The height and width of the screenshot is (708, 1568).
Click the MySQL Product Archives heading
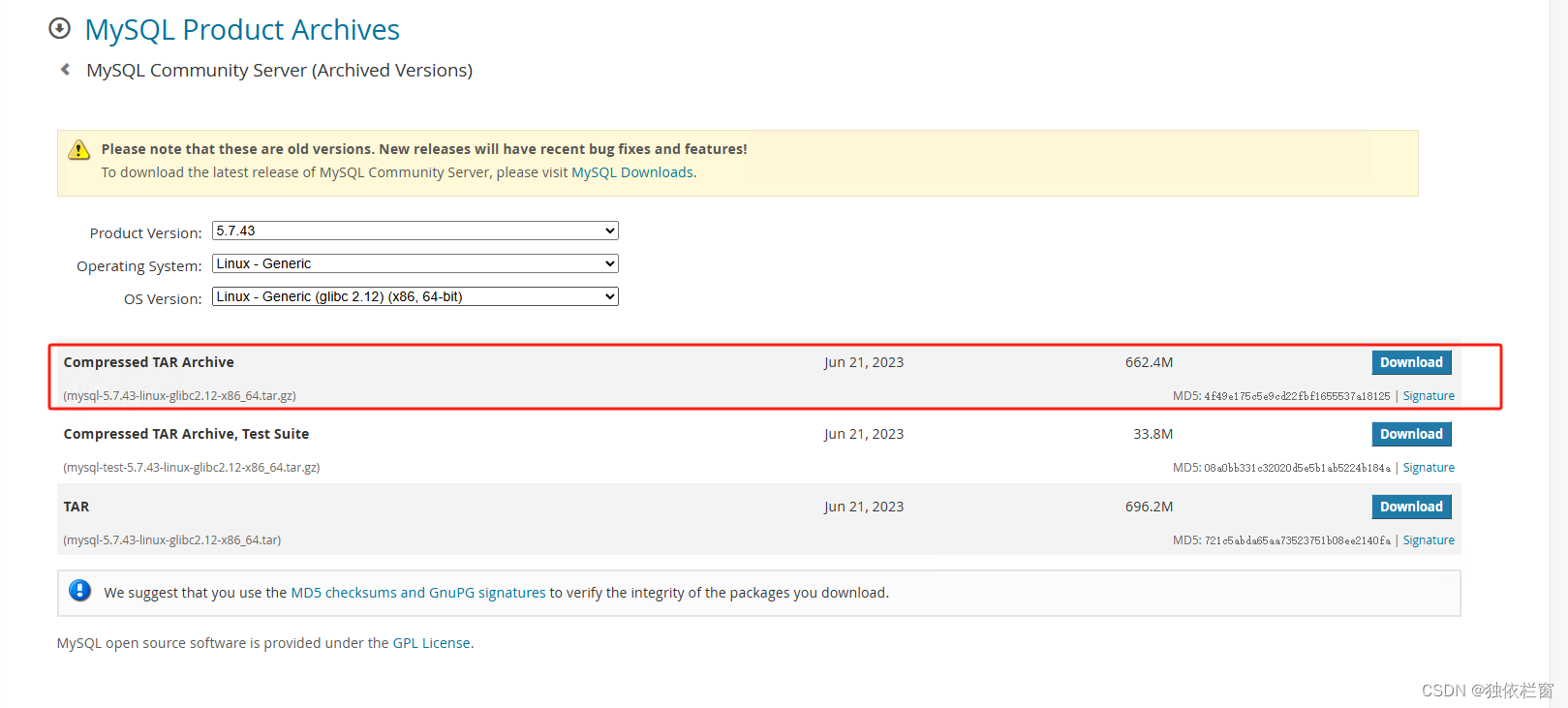coord(242,30)
